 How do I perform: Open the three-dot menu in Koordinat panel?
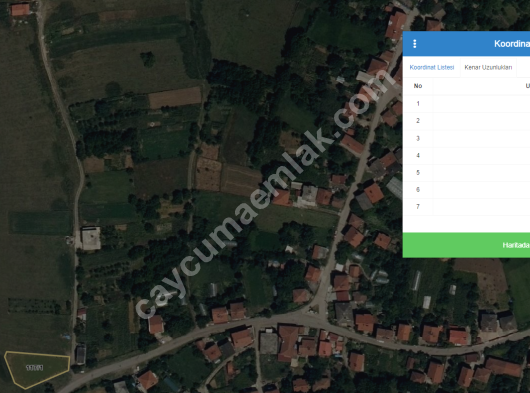coord(415,44)
